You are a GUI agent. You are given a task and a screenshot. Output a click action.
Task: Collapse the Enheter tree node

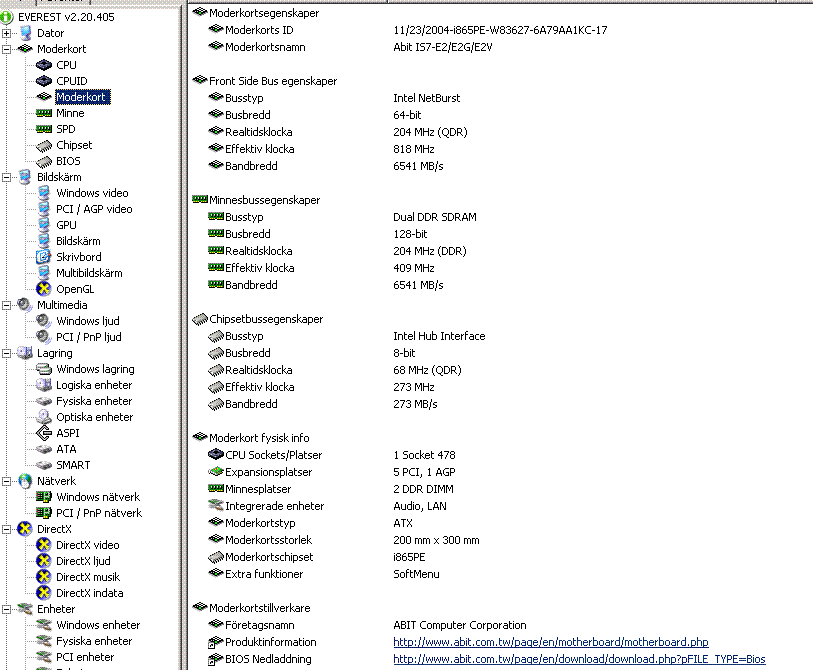(x=6, y=609)
